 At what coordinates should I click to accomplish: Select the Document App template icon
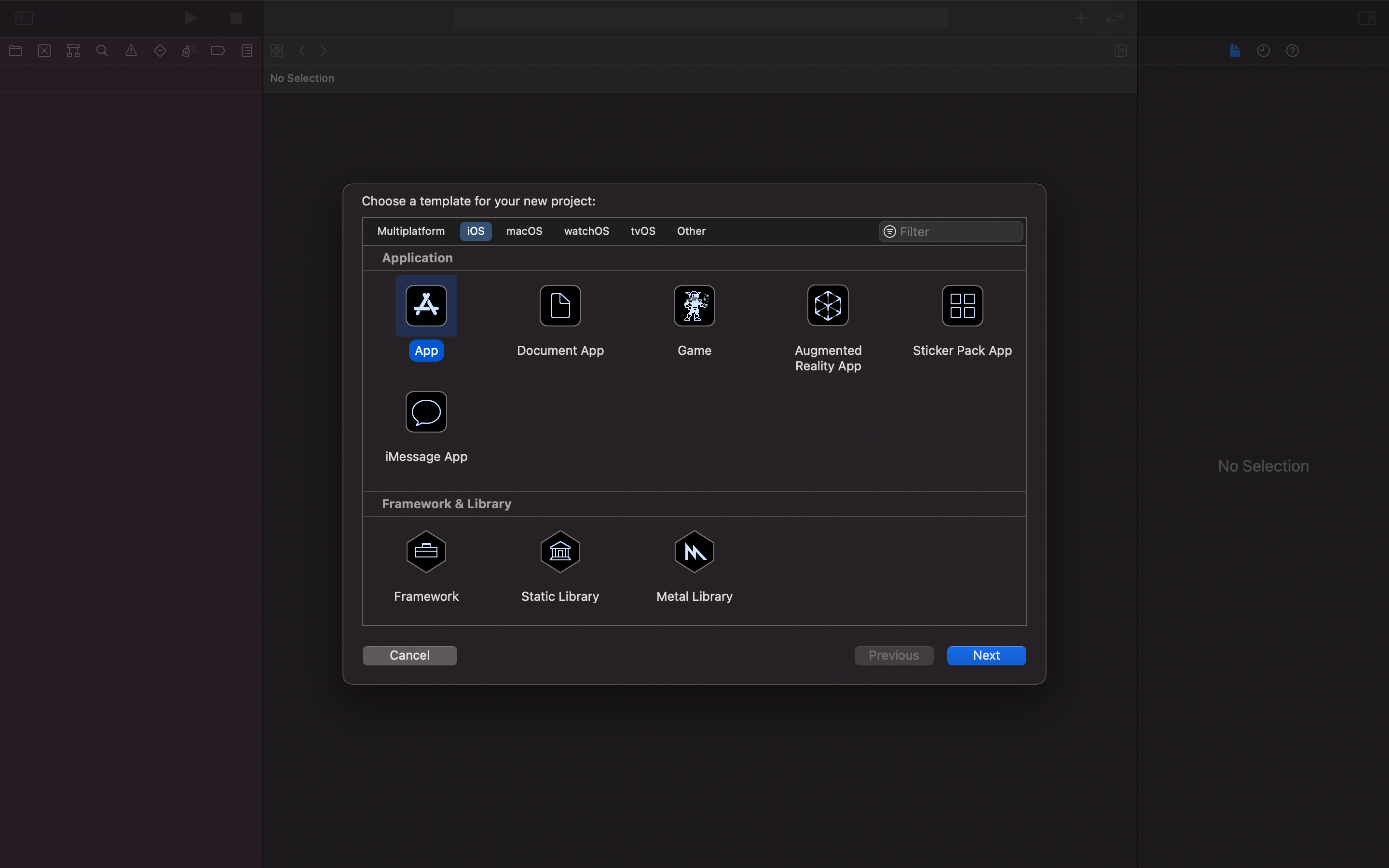tap(559, 305)
